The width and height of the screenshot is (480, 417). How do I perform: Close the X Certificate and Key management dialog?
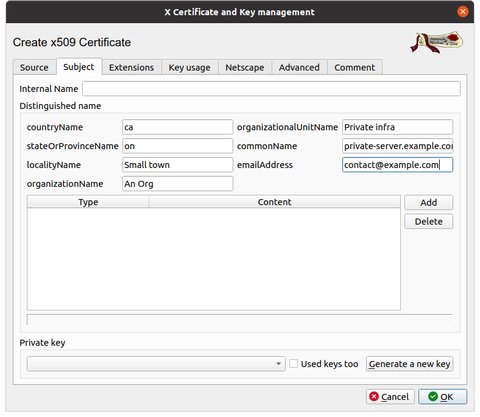462,12
